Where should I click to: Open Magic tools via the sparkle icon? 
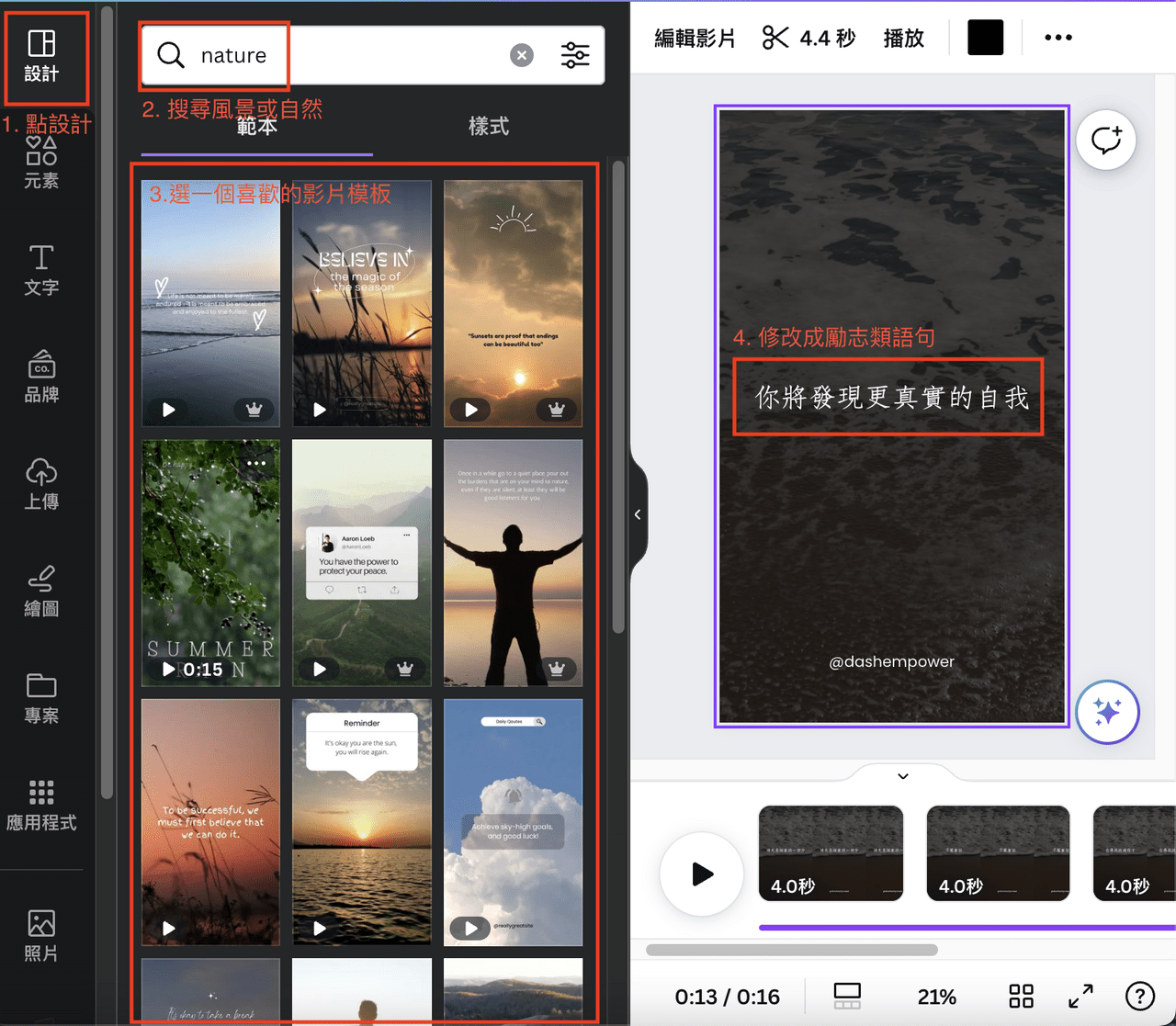click(1108, 712)
